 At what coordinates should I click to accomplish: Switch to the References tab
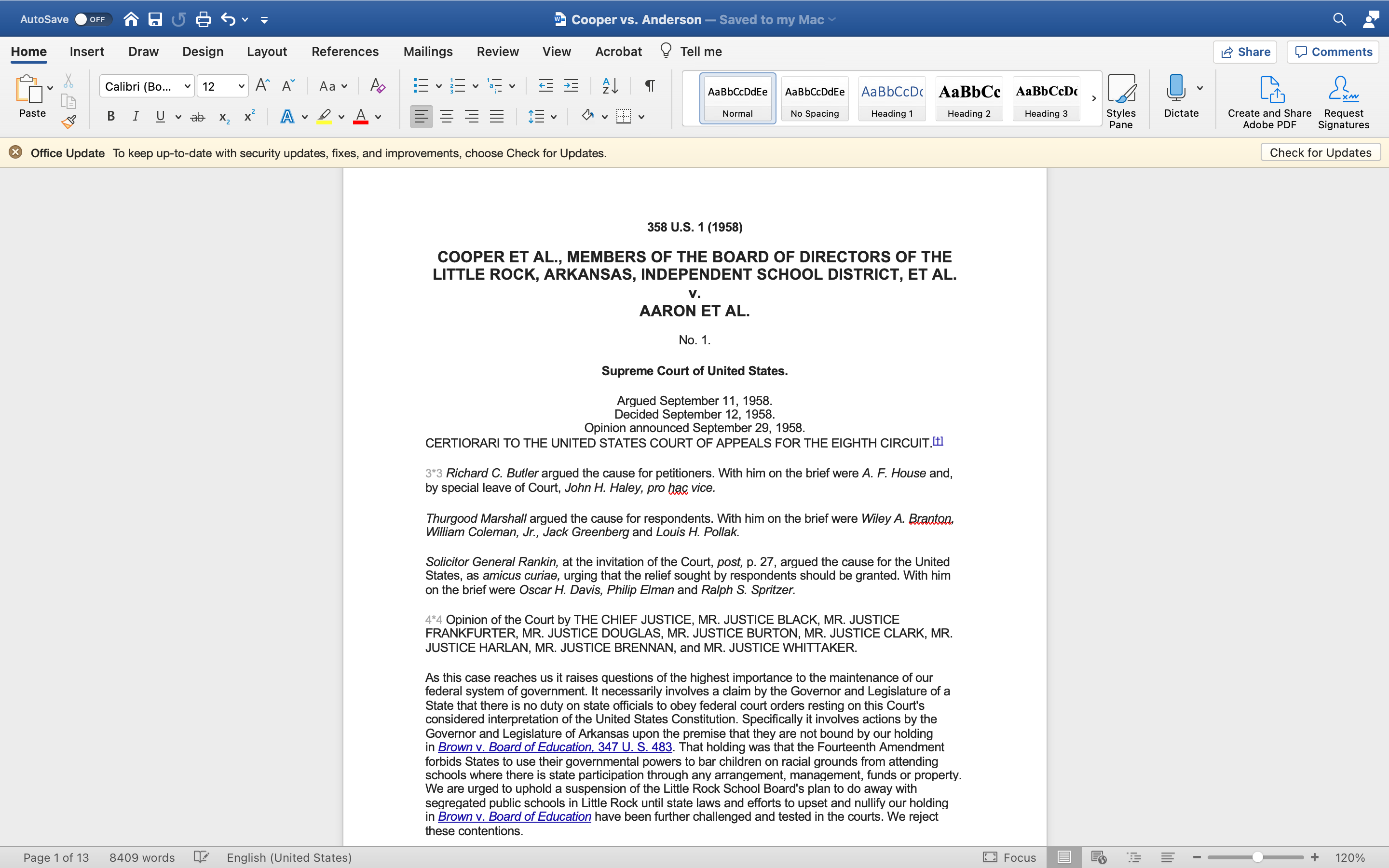(345, 51)
